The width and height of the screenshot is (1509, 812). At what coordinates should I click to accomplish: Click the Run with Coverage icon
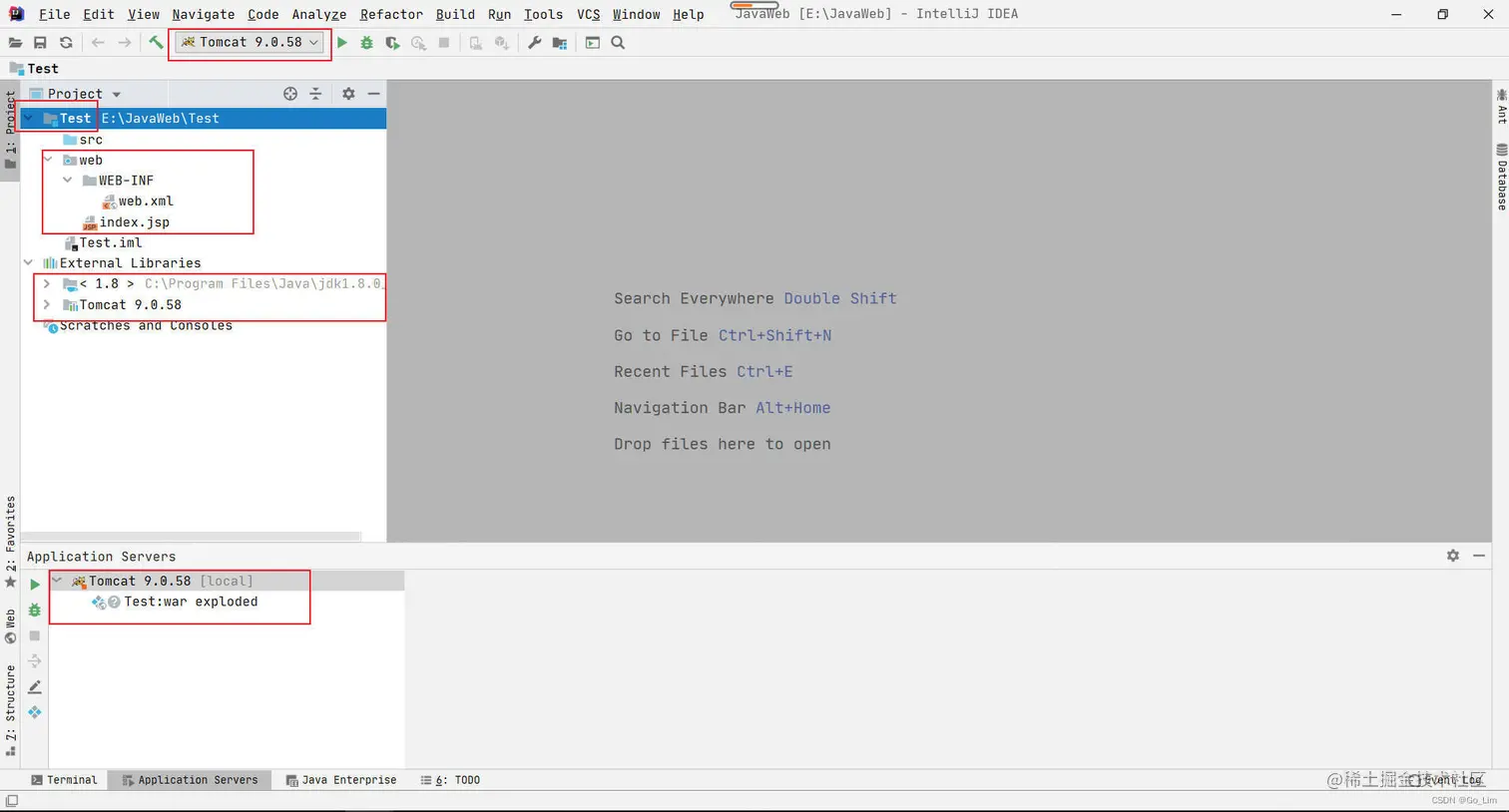tap(392, 43)
